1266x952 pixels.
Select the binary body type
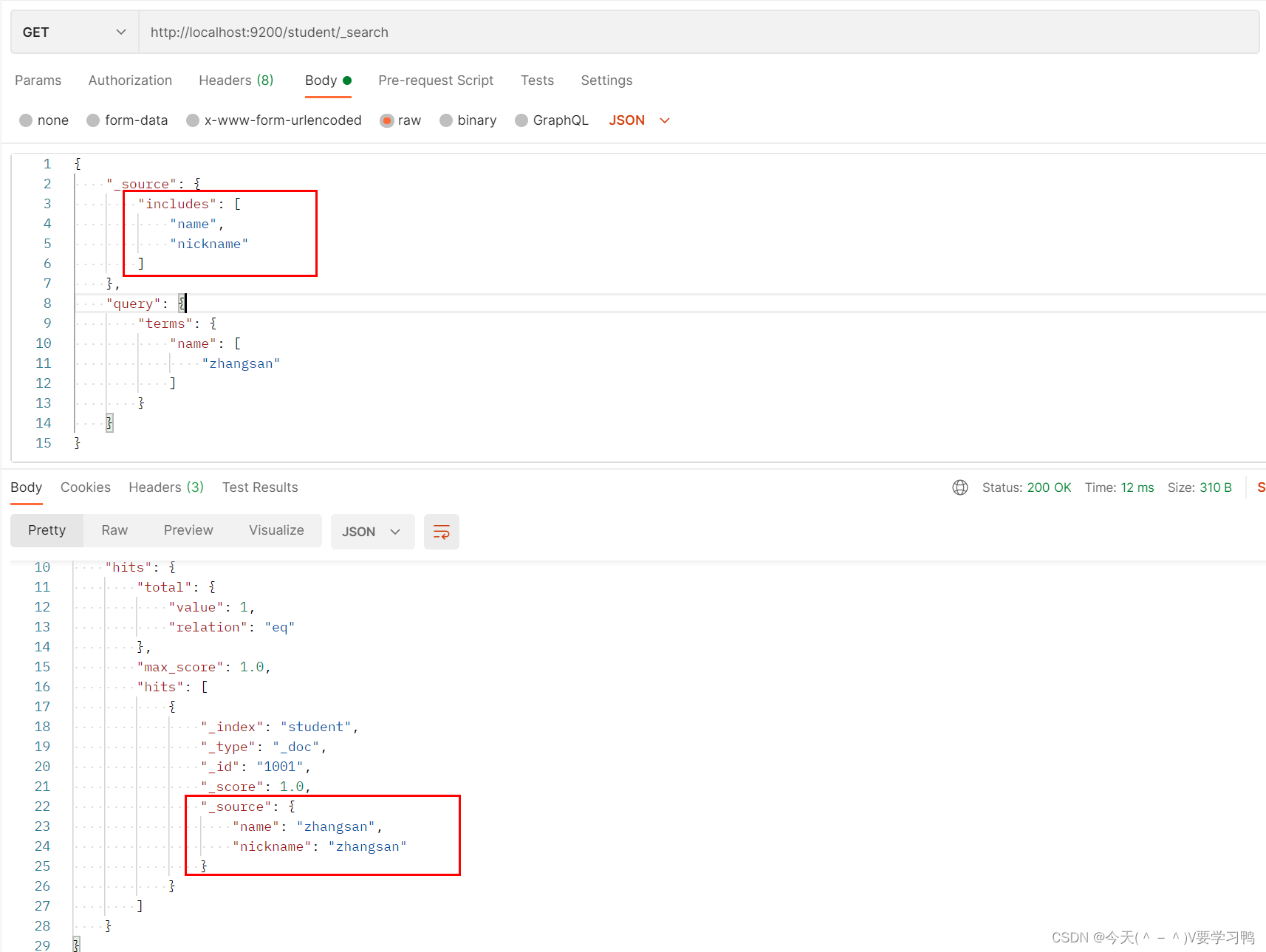468,120
